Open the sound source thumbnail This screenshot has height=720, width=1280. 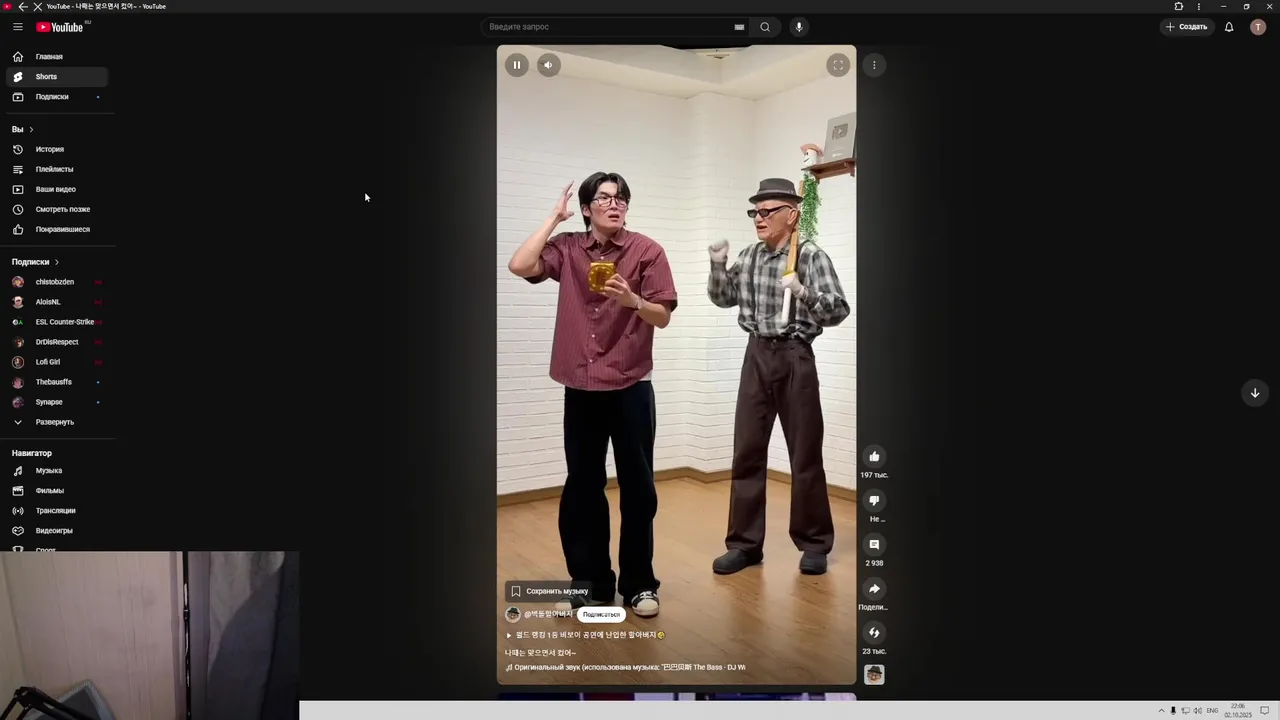[x=874, y=675]
